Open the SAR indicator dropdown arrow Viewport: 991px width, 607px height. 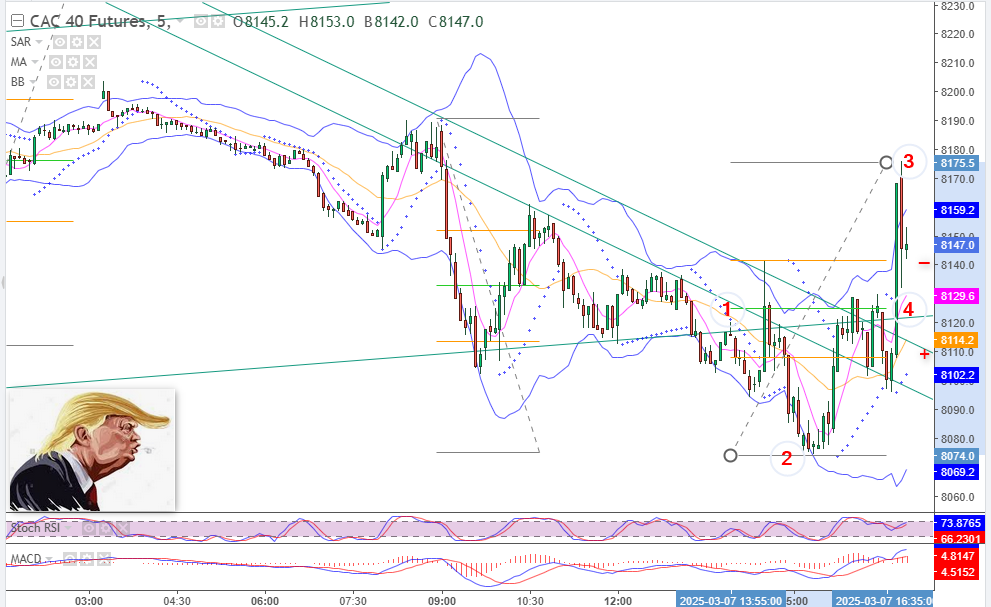pos(39,42)
